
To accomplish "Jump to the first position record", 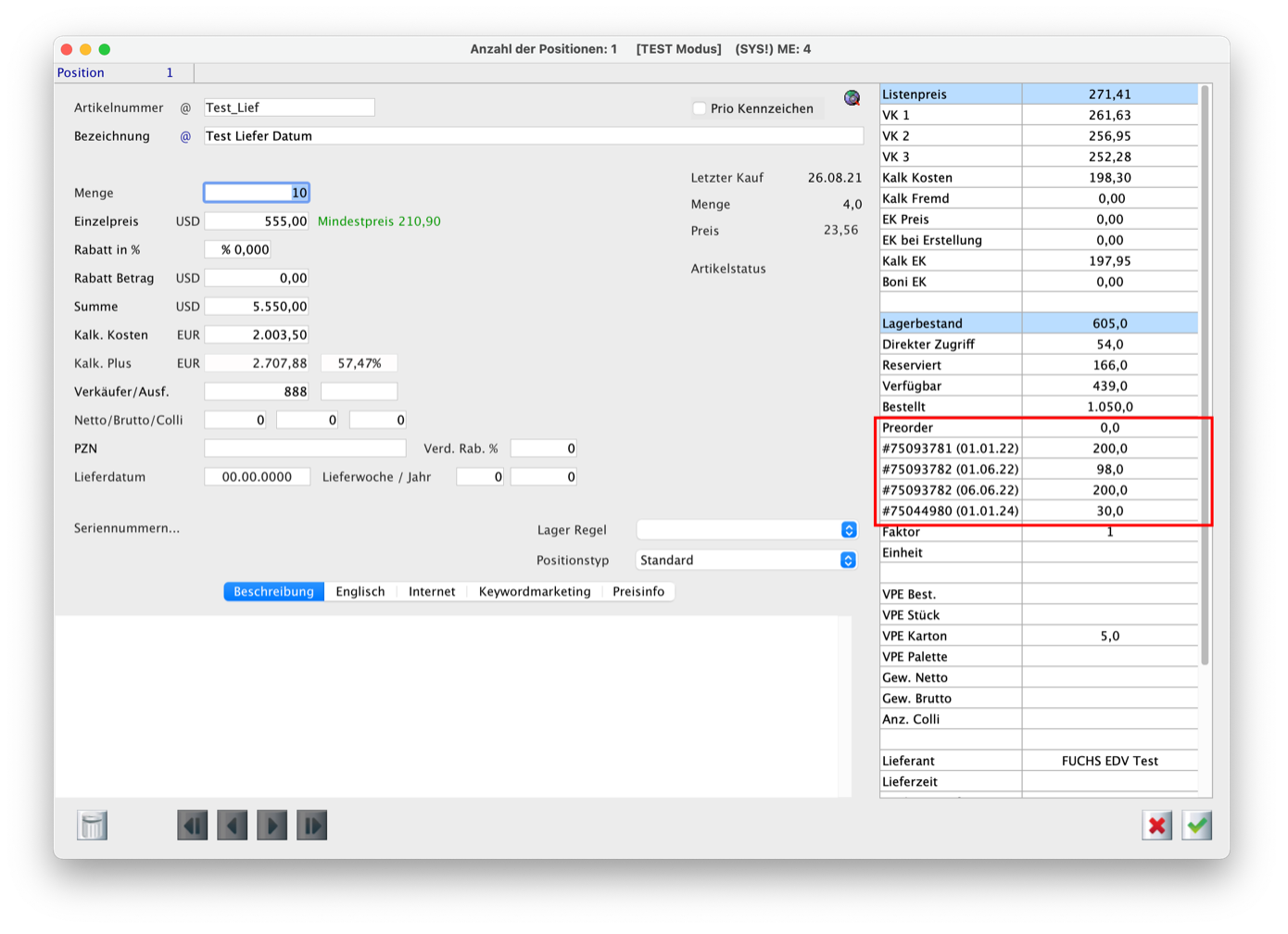I will click(x=193, y=825).
